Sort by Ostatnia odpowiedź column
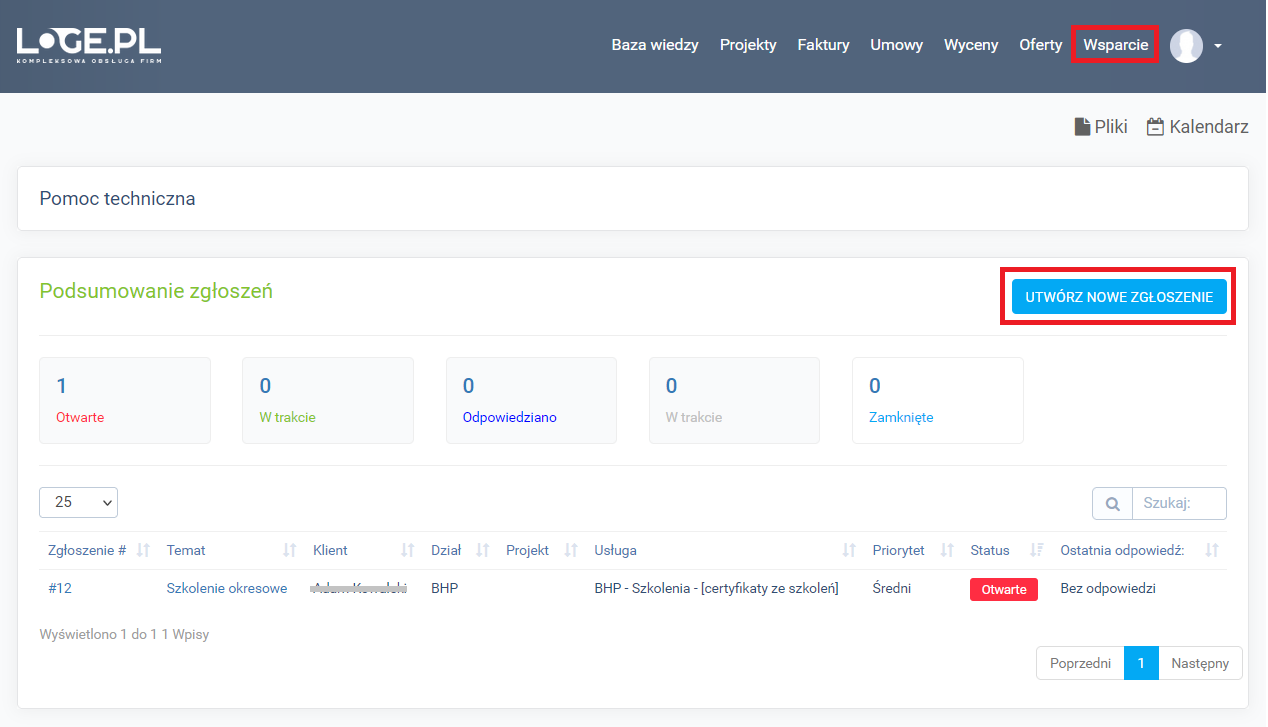The width and height of the screenshot is (1268, 727). tap(1212, 550)
